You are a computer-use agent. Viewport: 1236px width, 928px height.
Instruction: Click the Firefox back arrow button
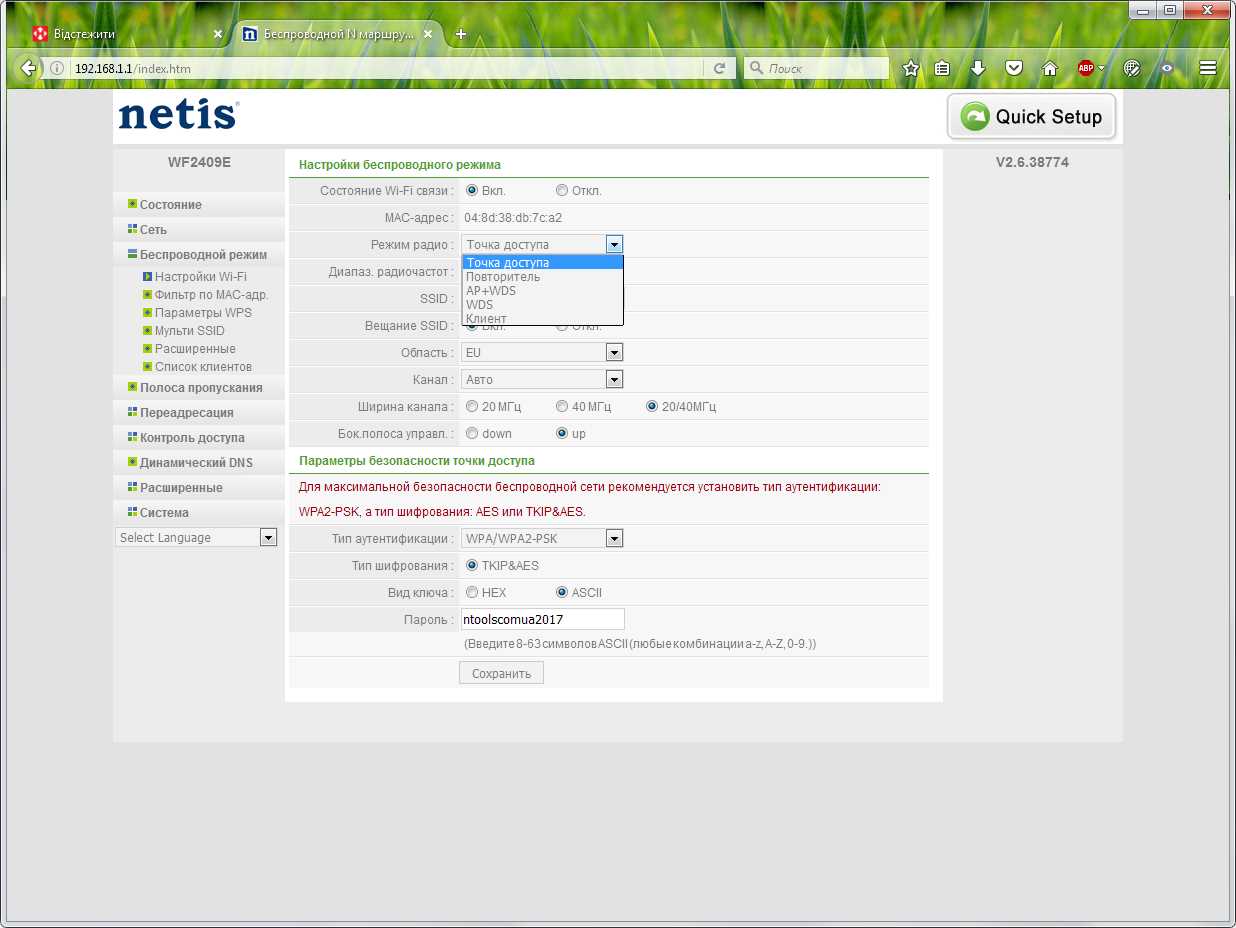pyautogui.click(x=28, y=68)
